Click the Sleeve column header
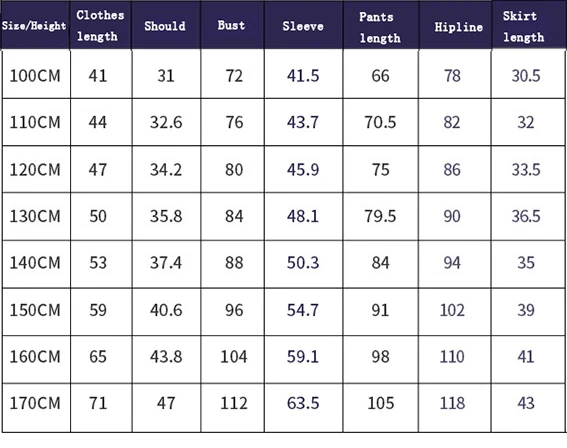567x448 pixels. (303, 26)
